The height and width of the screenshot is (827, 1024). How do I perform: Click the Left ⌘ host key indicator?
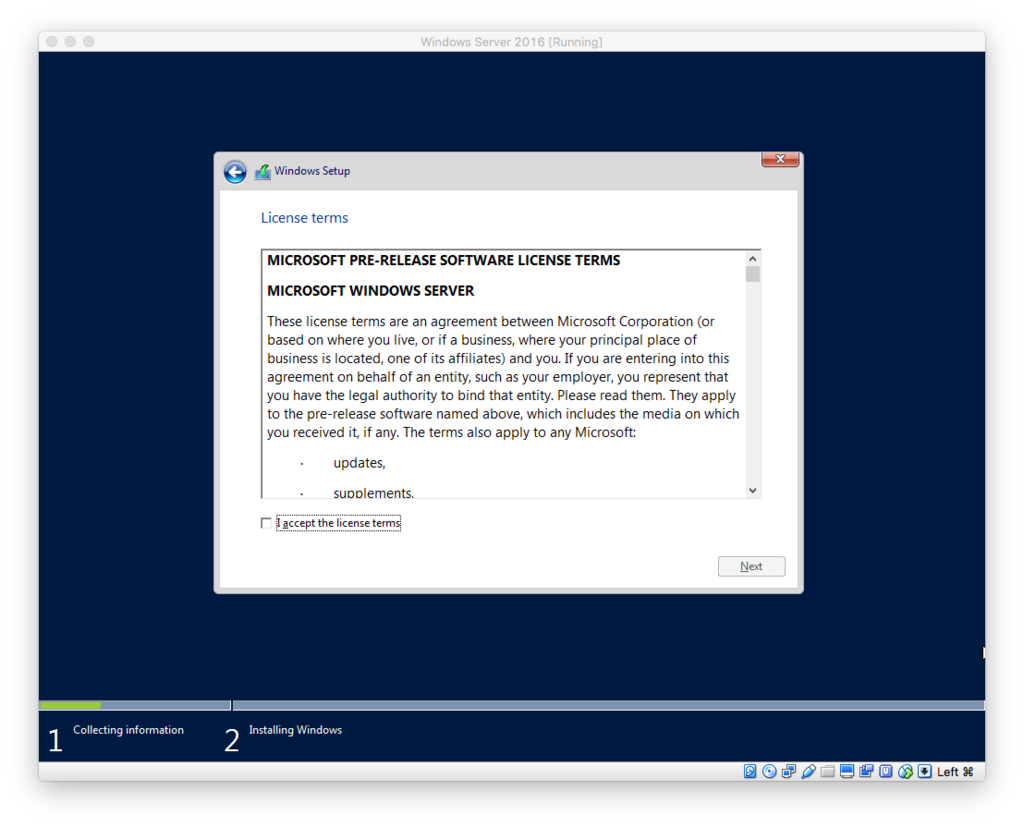pyautogui.click(x=955, y=772)
